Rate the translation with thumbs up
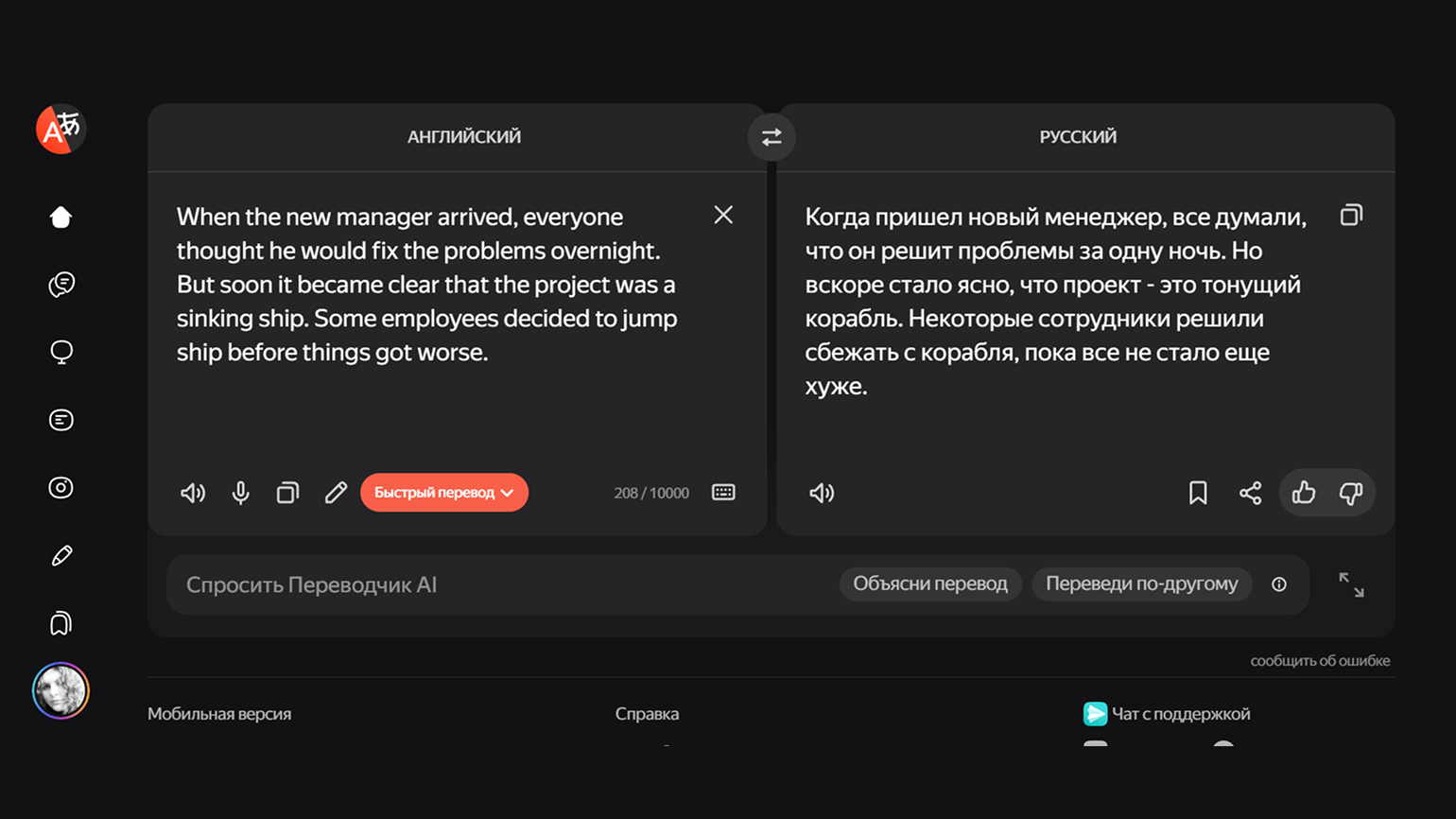The image size is (1456, 819). point(1304,493)
